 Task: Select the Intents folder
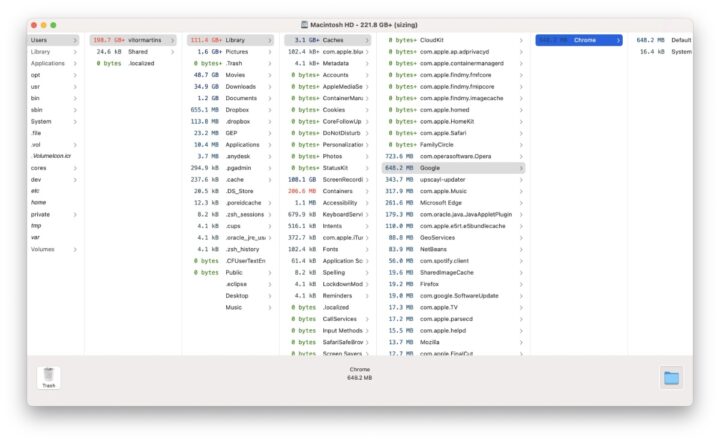pos(328,226)
